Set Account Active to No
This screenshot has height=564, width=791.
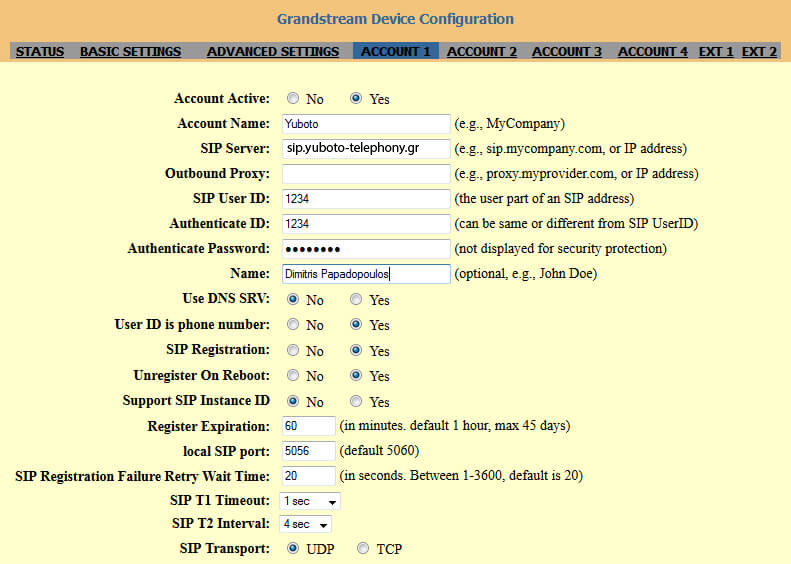point(293,99)
